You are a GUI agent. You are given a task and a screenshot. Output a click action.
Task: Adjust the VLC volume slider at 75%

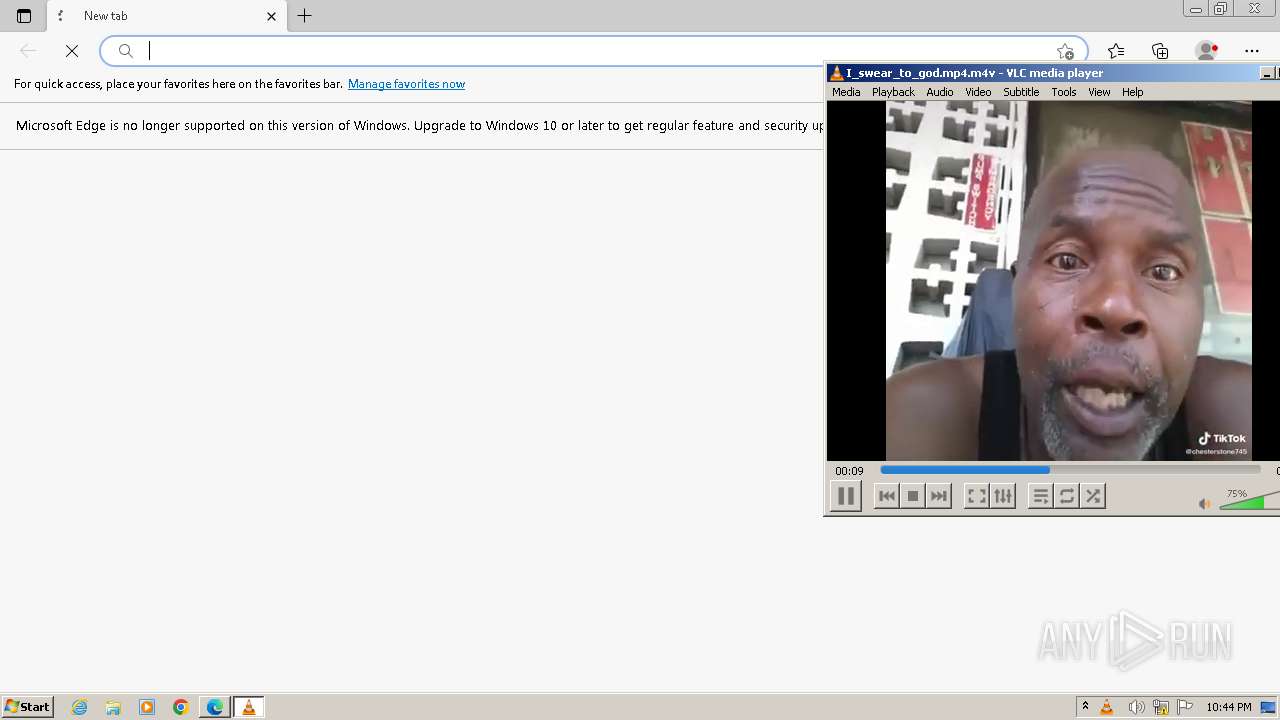tap(1249, 500)
